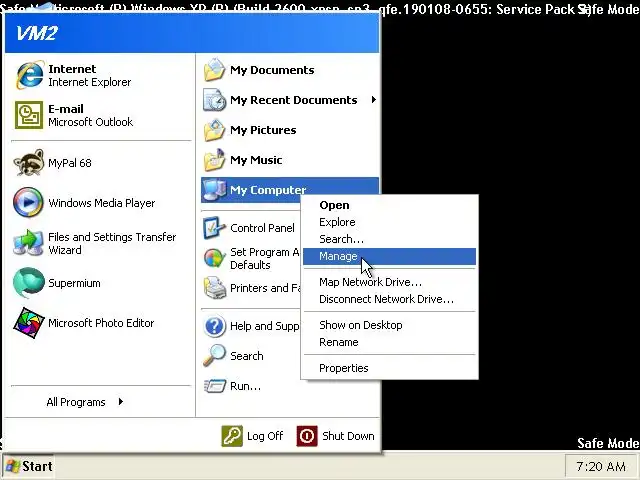This screenshot has height=480, width=640.
Task: Click the "Internet Explorer" subtitle text
Action: (x=90, y=82)
